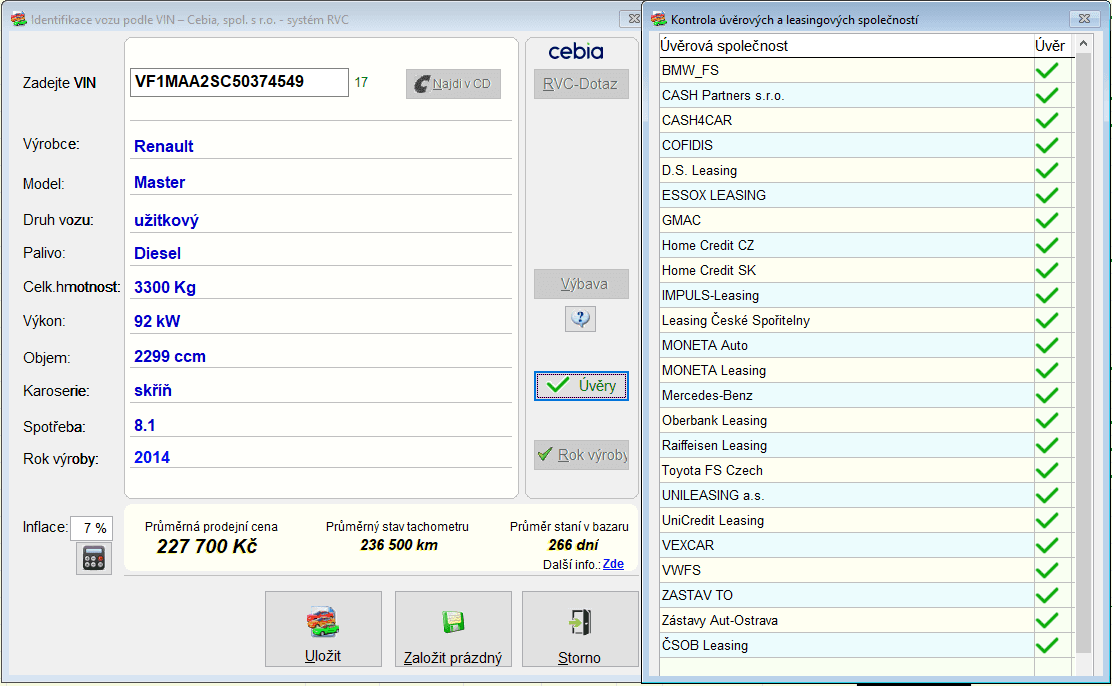
Task: Click the Uložit cars icon button
Action: [x=323, y=629]
